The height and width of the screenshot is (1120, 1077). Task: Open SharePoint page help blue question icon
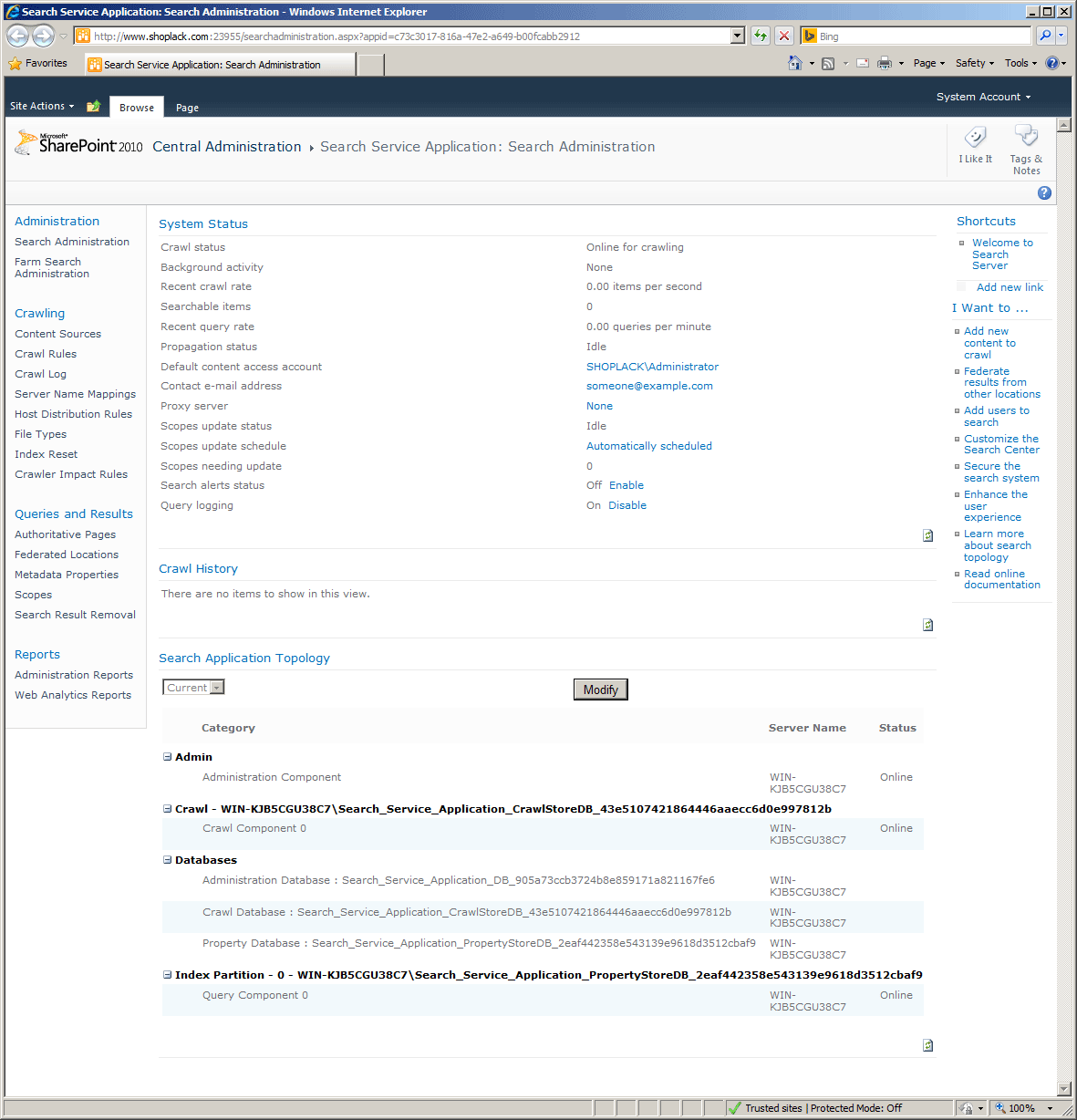click(x=1044, y=192)
